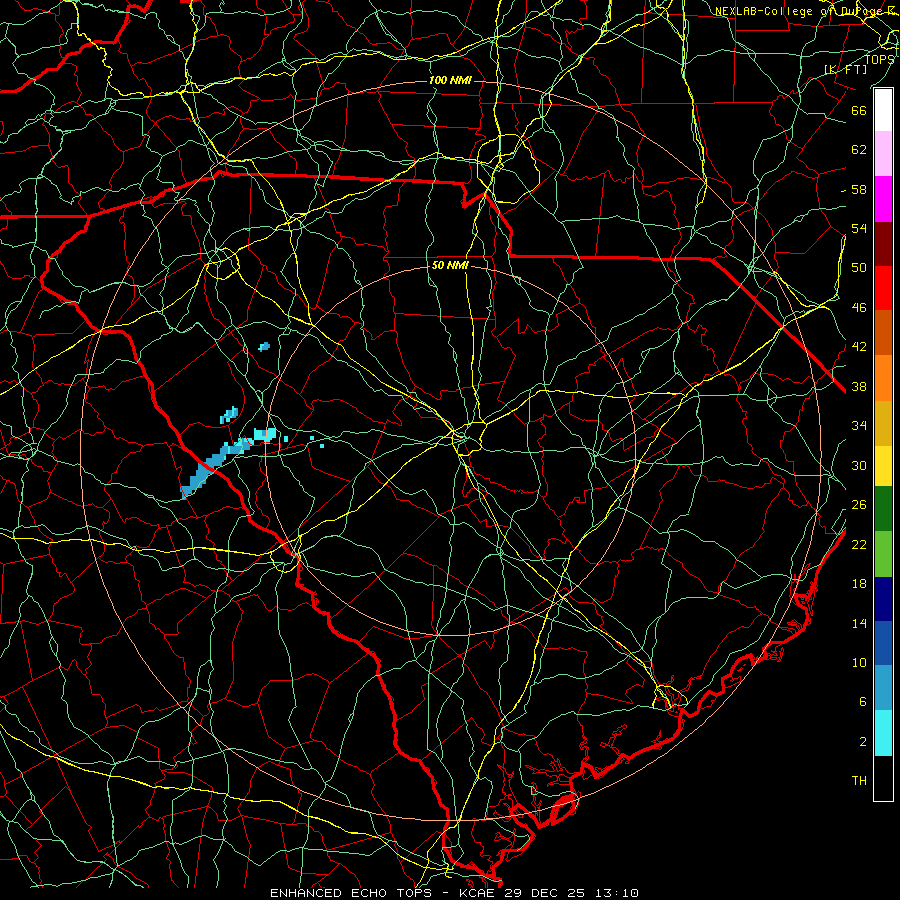900x900 pixels.
Task: Click the "50" legend value
Action: (859, 267)
